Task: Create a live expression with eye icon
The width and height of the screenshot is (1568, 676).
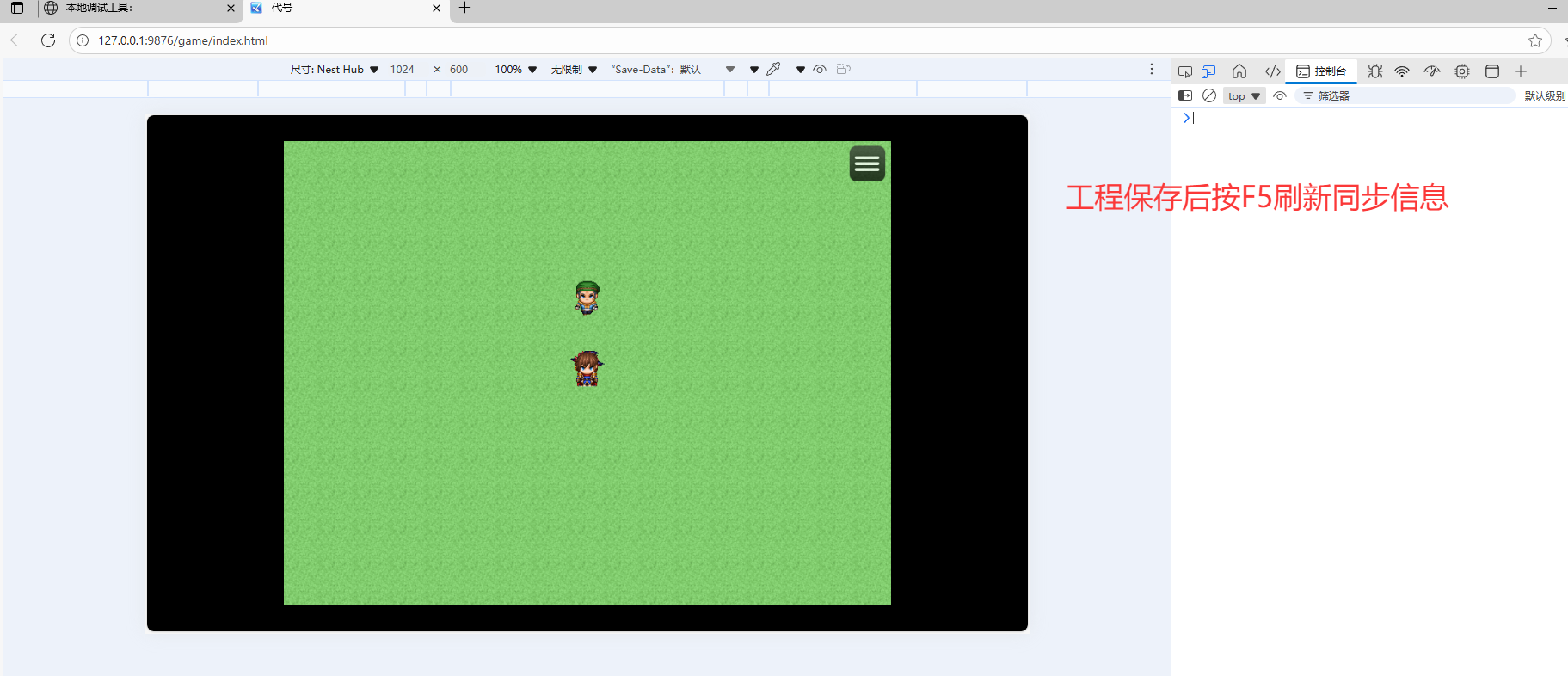Action: click(1280, 96)
